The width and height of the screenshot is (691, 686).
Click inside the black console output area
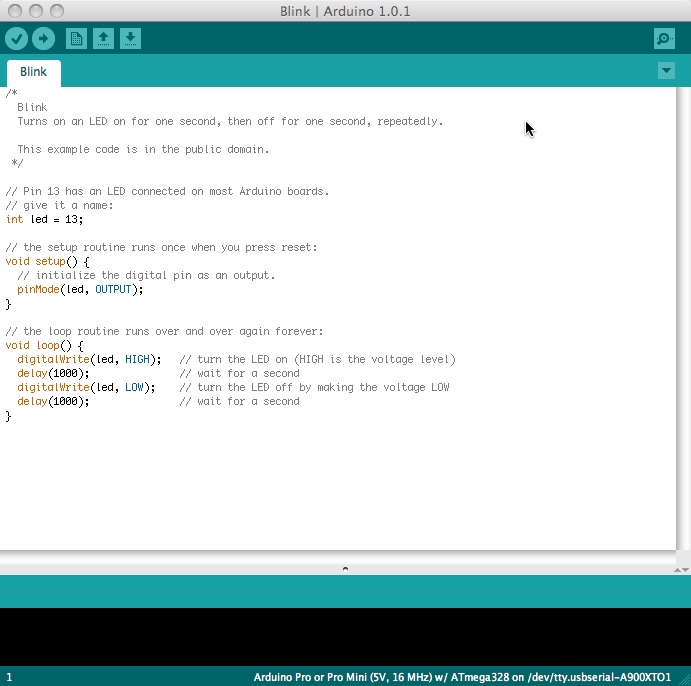tap(345, 636)
